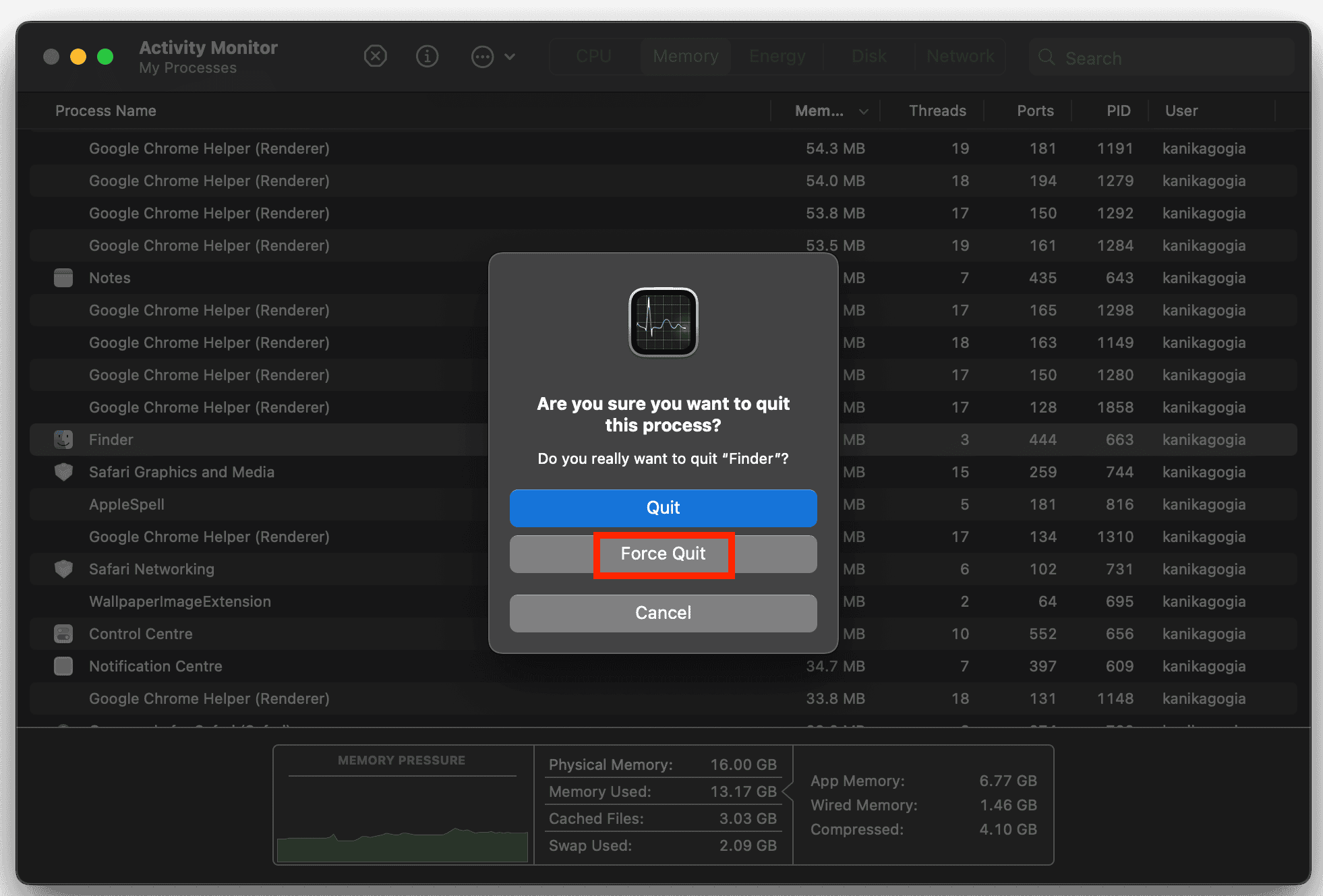Screen dimensions: 1323x896
Task: Click the blue Quit button in dialog
Action: (x=663, y=508)
